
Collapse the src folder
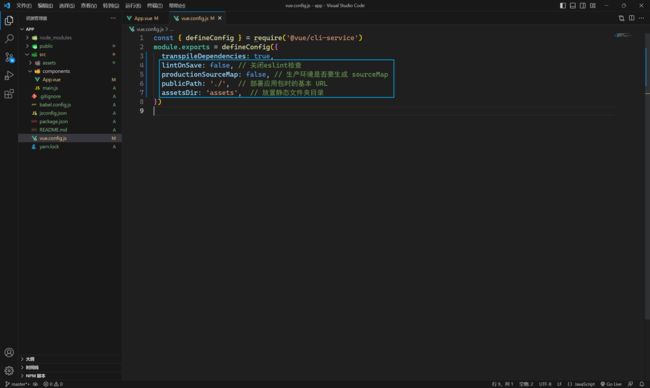[x=70, y=54]
